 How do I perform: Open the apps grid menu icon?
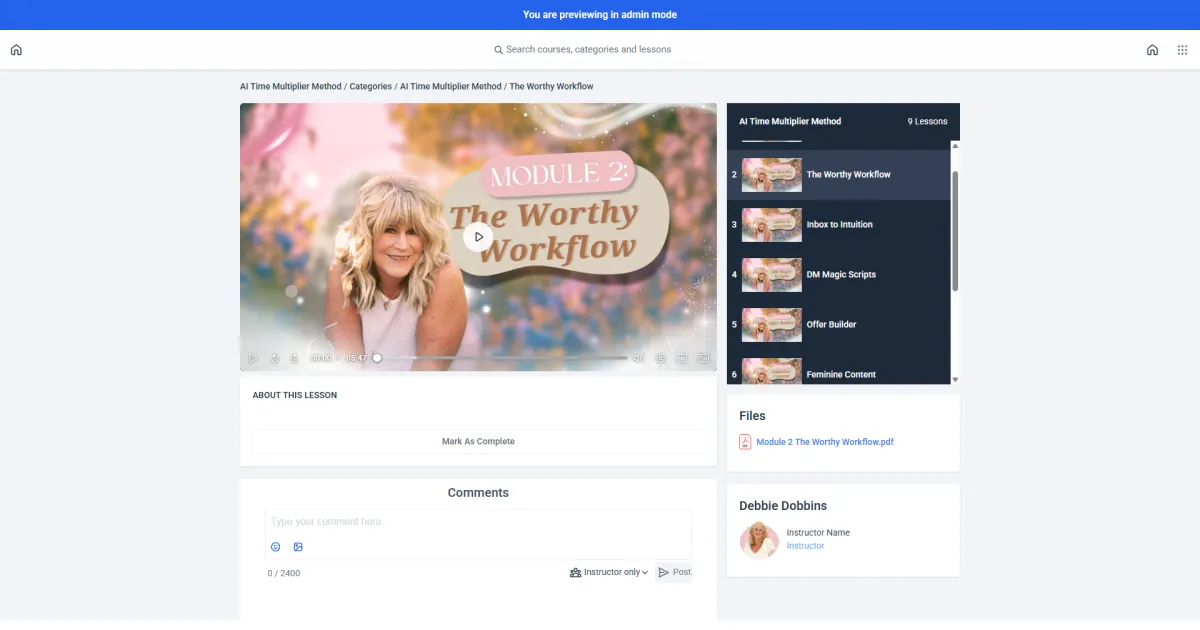[1182, 50]
